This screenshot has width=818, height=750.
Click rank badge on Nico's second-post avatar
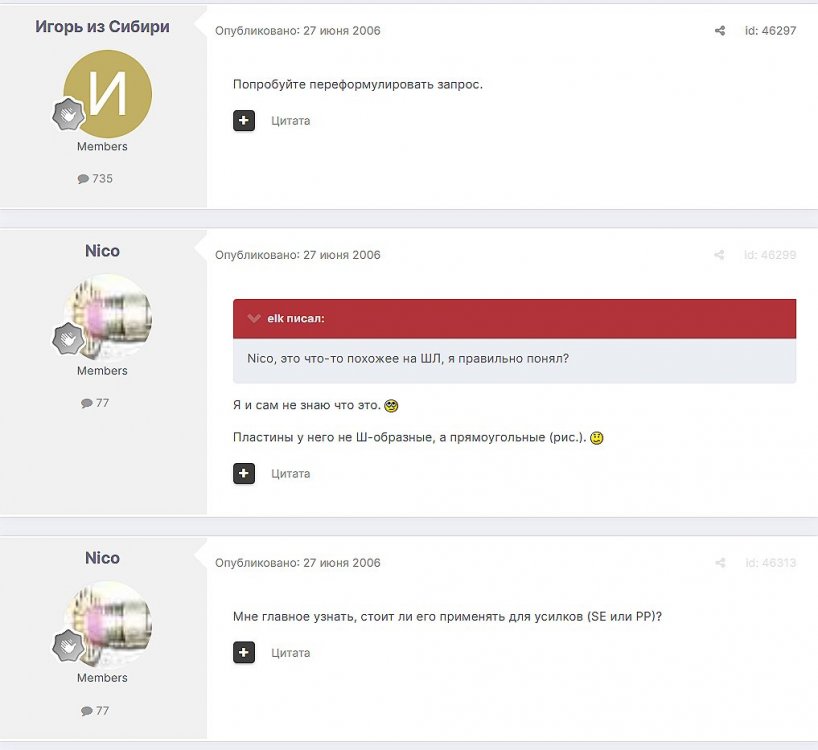(68, 338)
